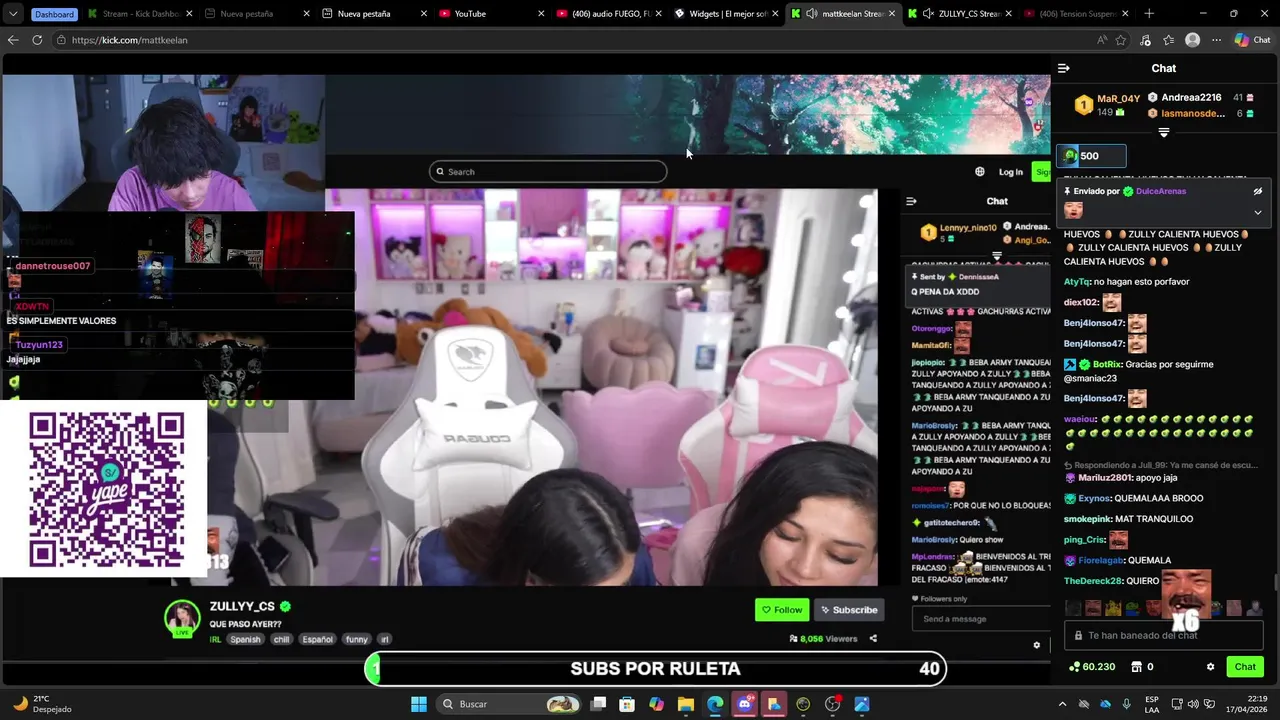
Task: Click the Español tag
Action: coord(317,639)
